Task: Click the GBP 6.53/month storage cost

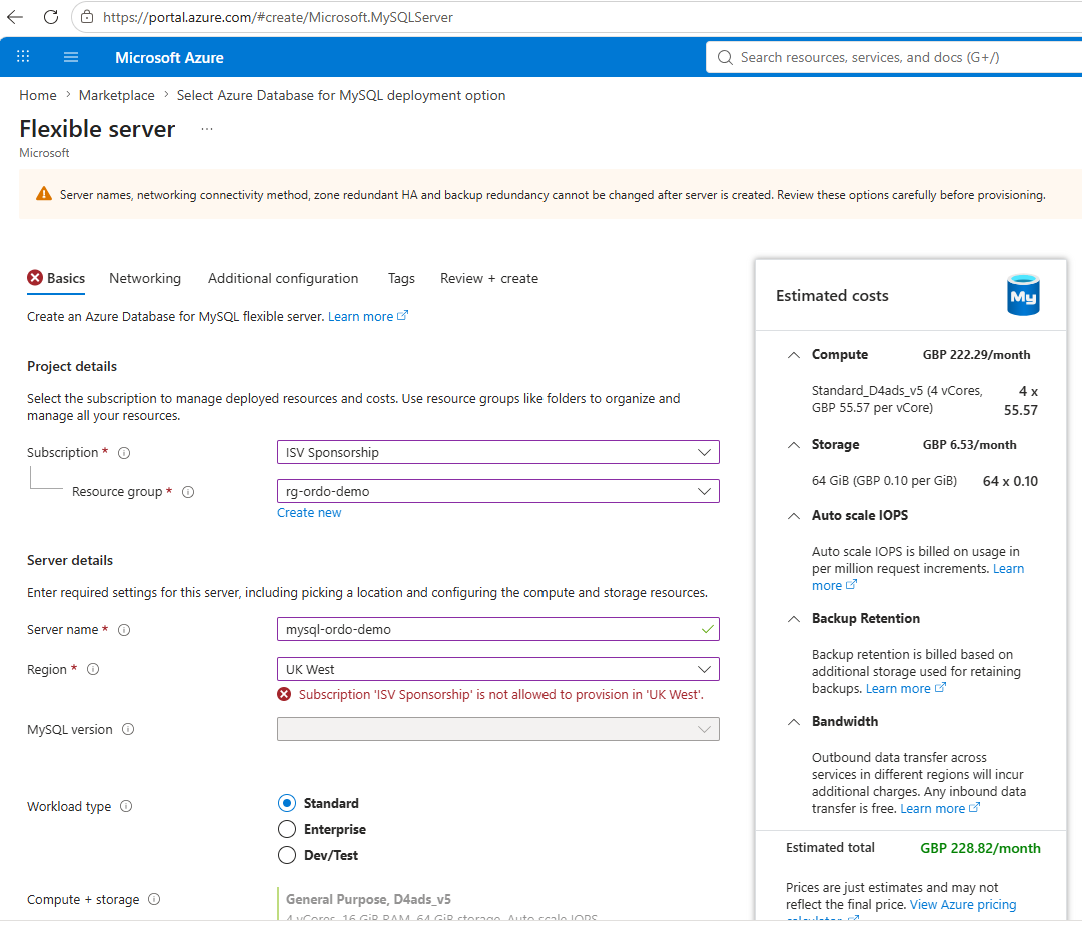Action: (x=970, y=445)
